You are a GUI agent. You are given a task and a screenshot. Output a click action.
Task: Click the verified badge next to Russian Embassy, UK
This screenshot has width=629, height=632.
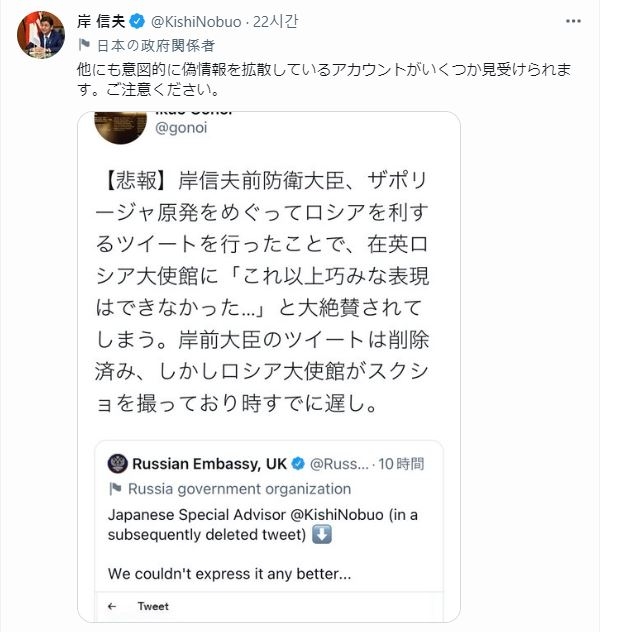pos(298,464)
